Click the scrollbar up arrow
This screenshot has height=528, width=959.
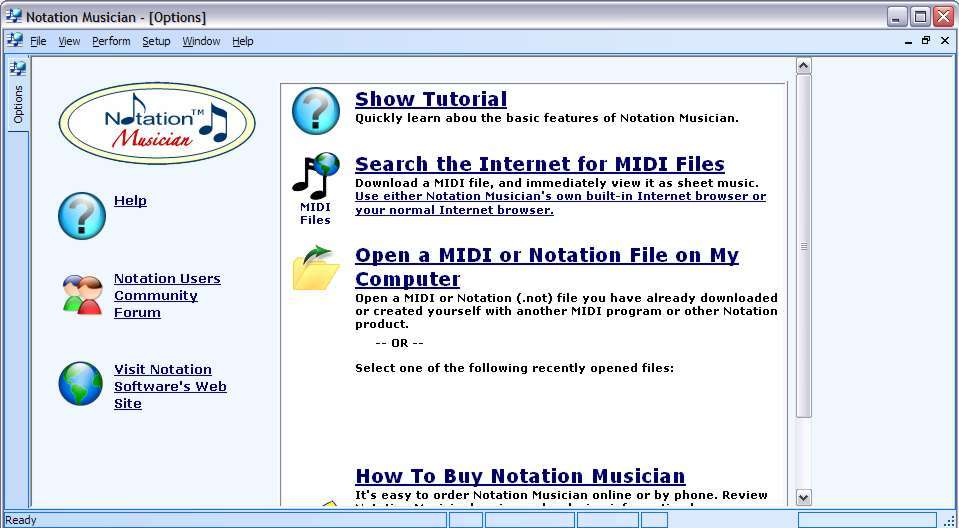coord(804,65)
